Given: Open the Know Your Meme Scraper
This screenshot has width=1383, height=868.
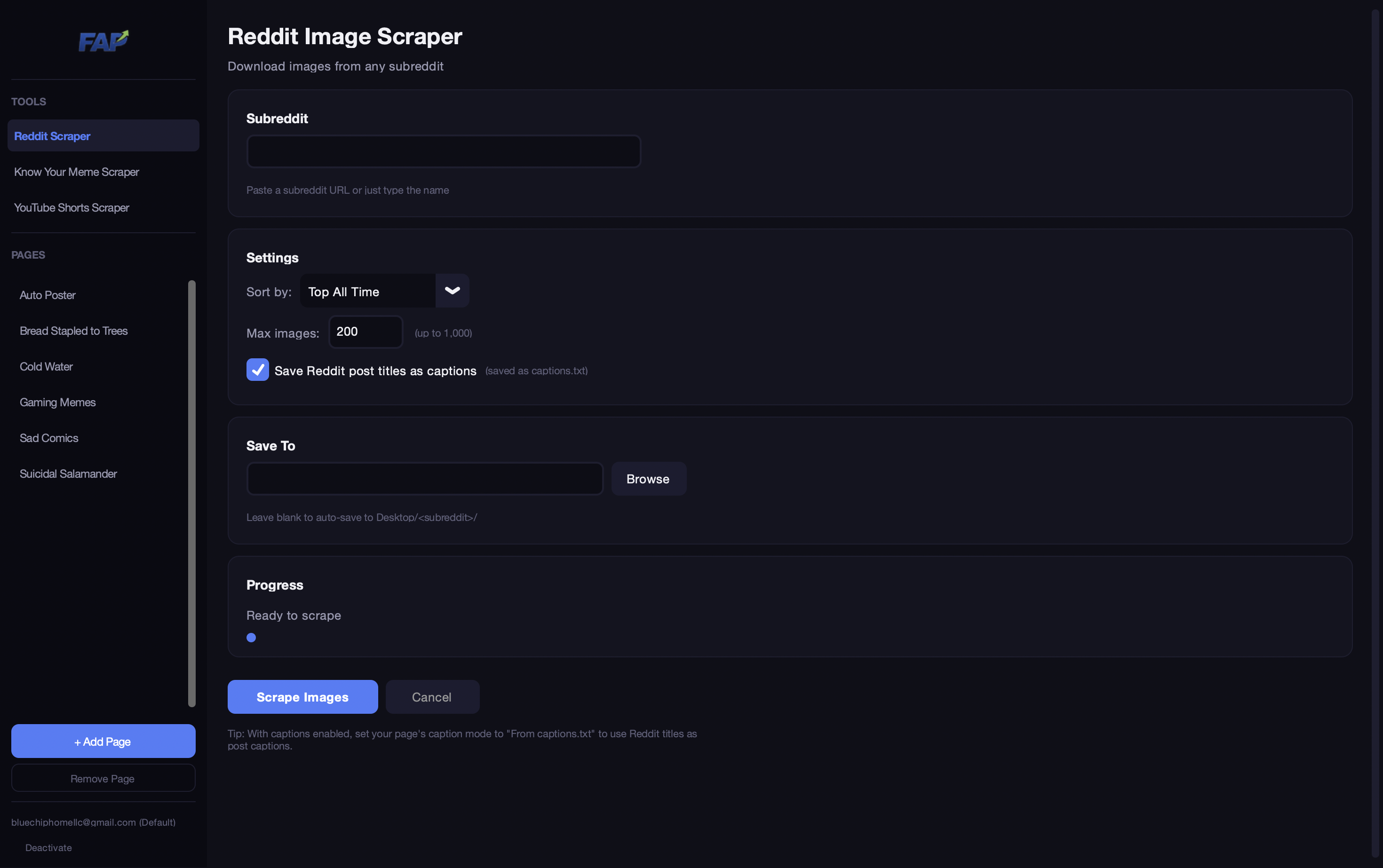Looking at the screenshot, I should (x=76, y=172).
